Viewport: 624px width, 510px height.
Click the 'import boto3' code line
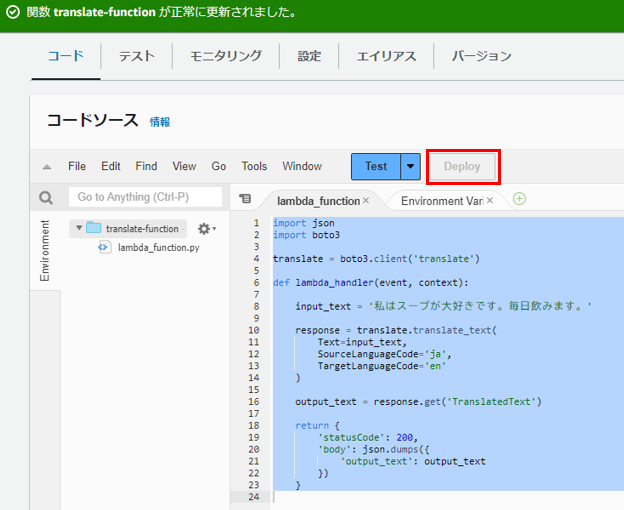pyautogui.click(x=306, y=235)
